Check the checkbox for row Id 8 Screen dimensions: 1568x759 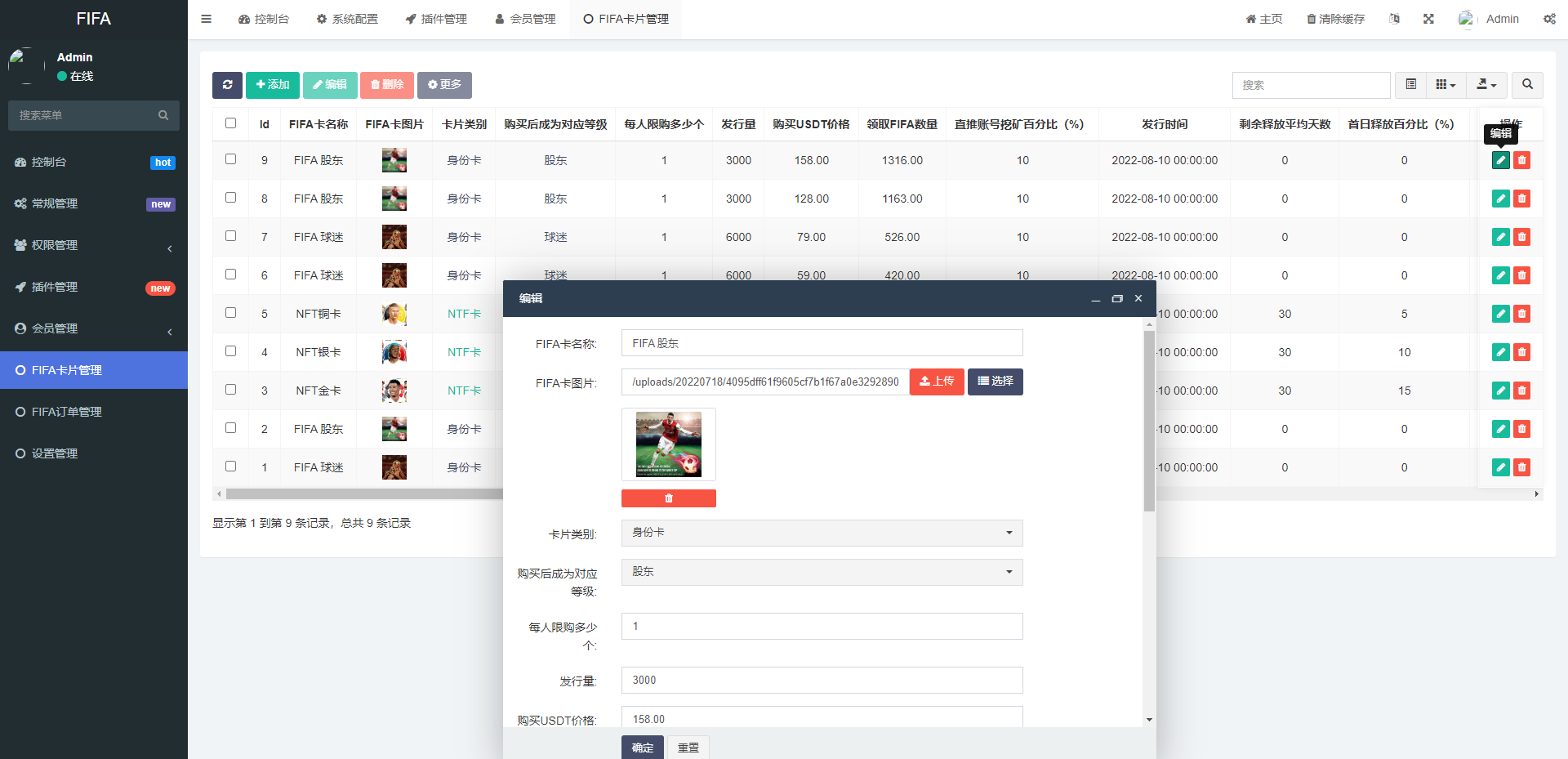click(x=231, y=198)
